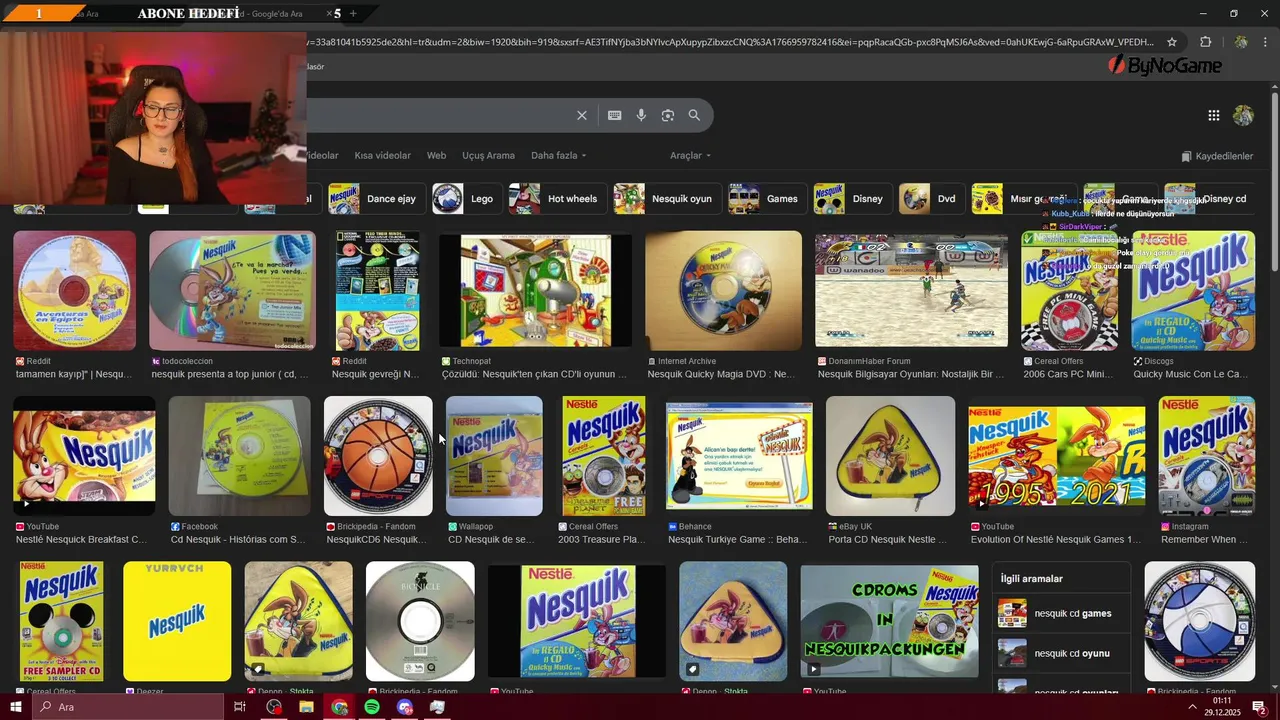Submit search with the magnifier icon
The image size is (1280, 720).
pyautogui.click(x=694, y=115)
